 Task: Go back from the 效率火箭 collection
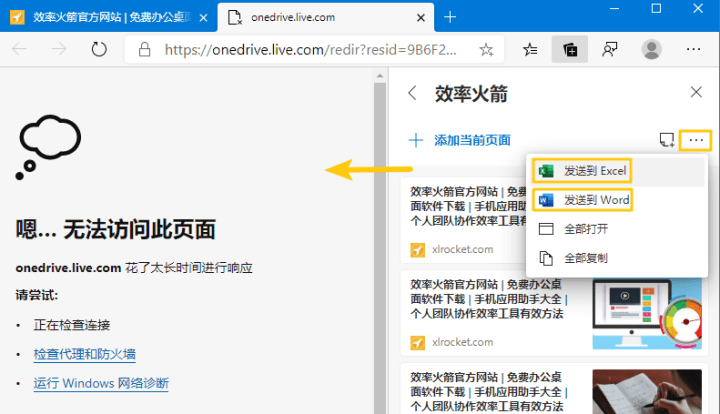(x=412, y=93)
